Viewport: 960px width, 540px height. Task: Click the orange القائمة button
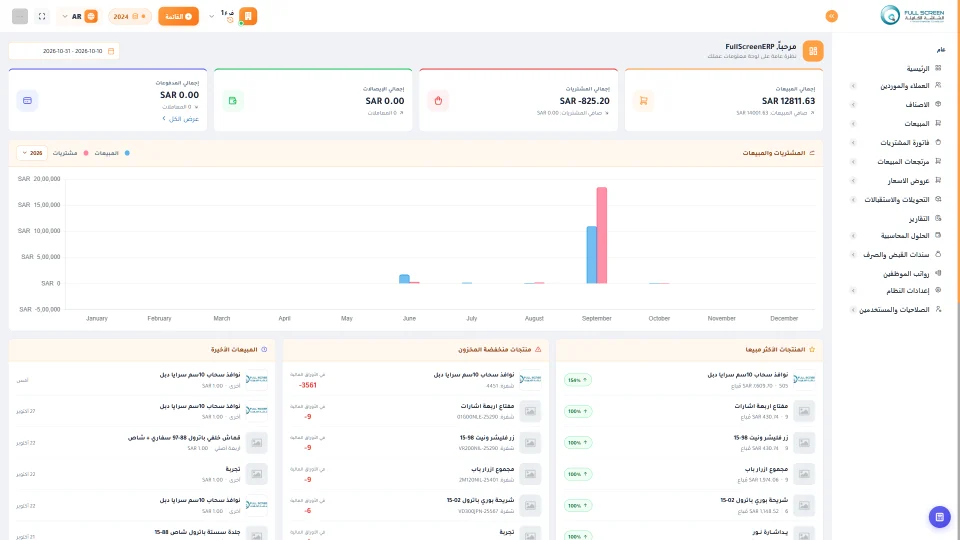tap(178, 17)
